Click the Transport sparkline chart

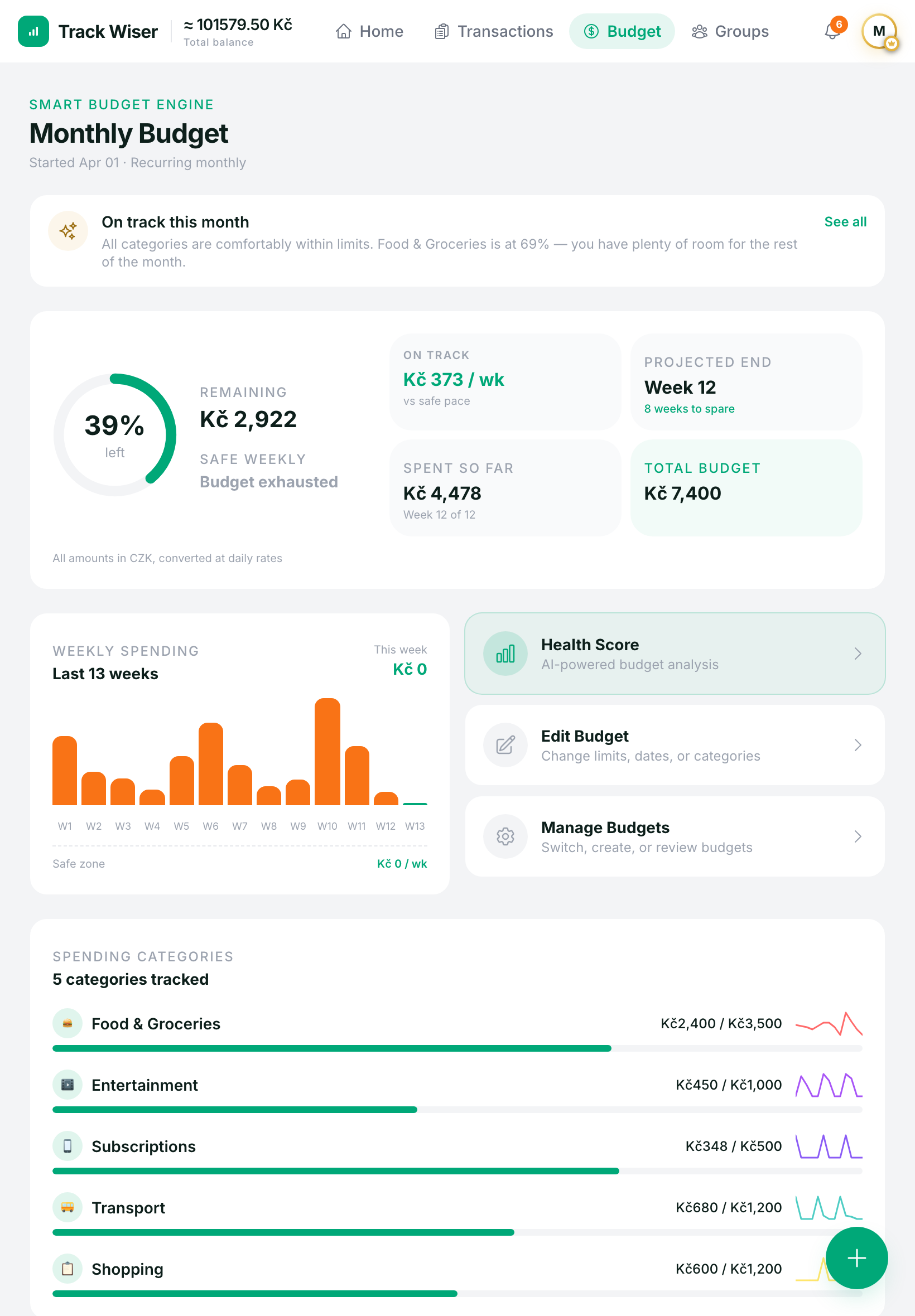point(829,1207)
